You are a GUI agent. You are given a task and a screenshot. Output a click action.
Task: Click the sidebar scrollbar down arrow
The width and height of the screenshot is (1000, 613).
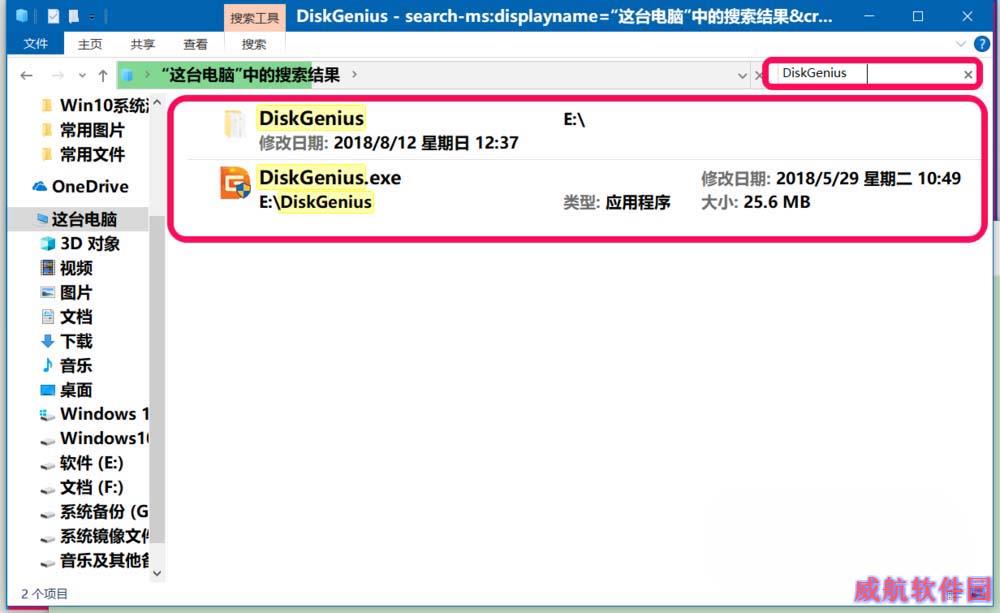(x=157, y=573)
